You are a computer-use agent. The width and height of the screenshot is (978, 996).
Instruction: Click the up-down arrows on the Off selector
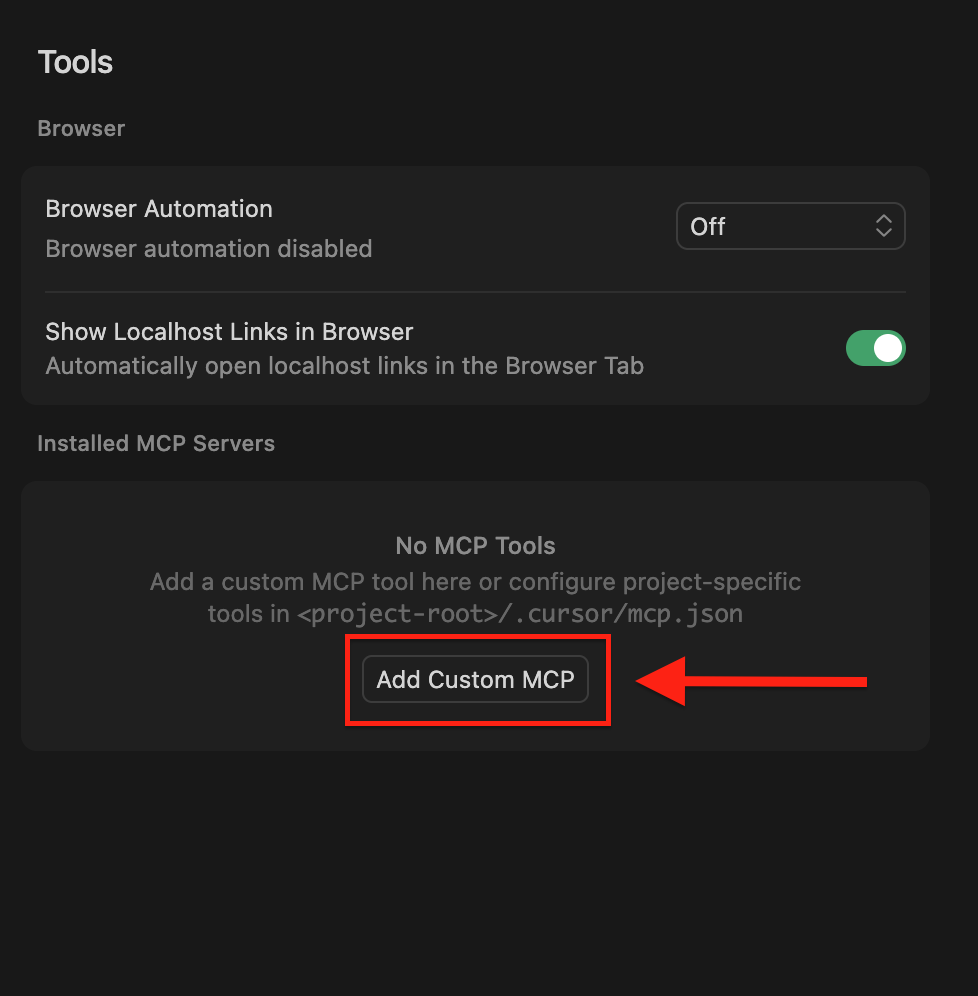pos(884,226)
